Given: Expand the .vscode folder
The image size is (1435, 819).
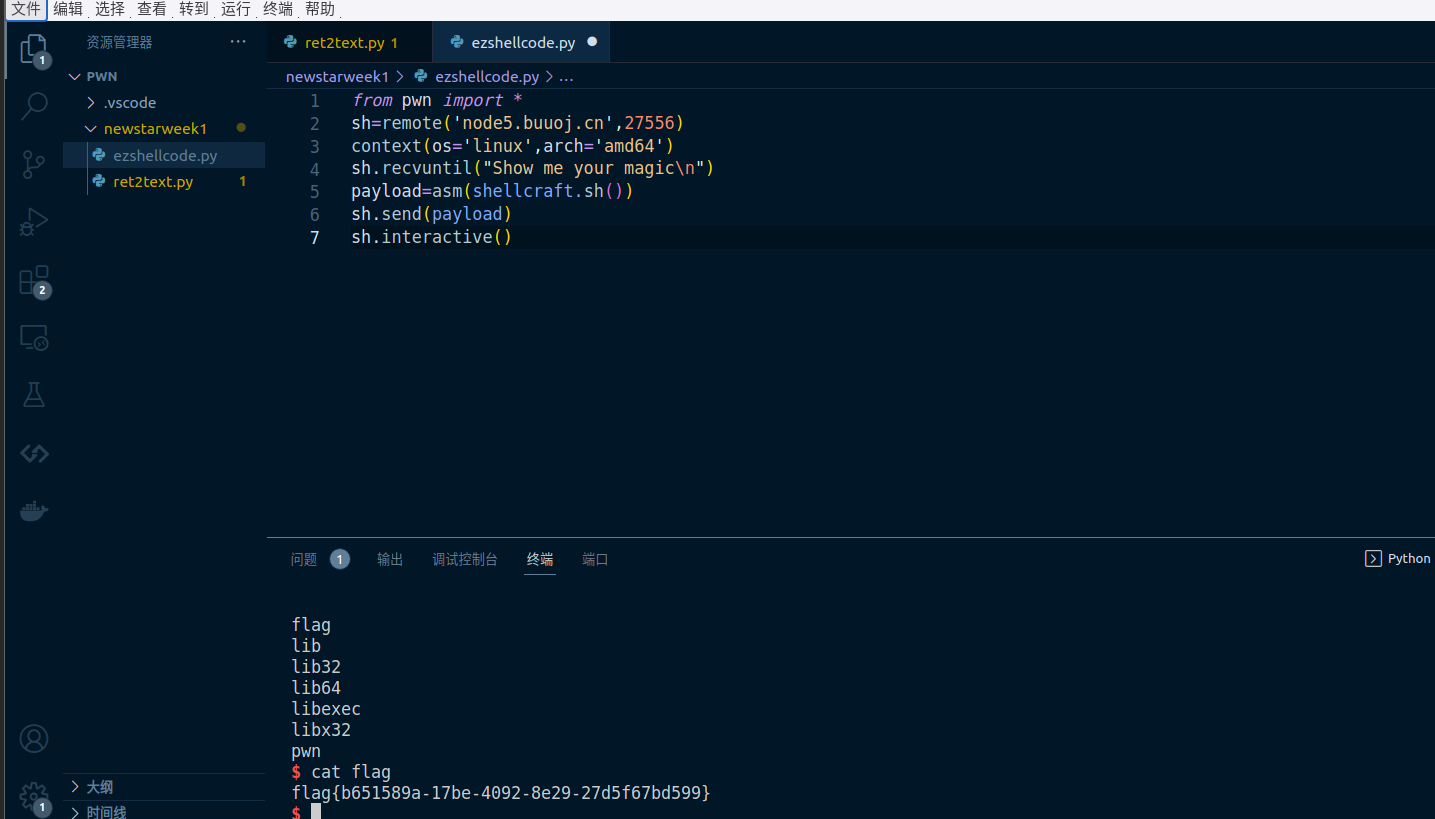Looking at the screenshot, I should point(92,103).
